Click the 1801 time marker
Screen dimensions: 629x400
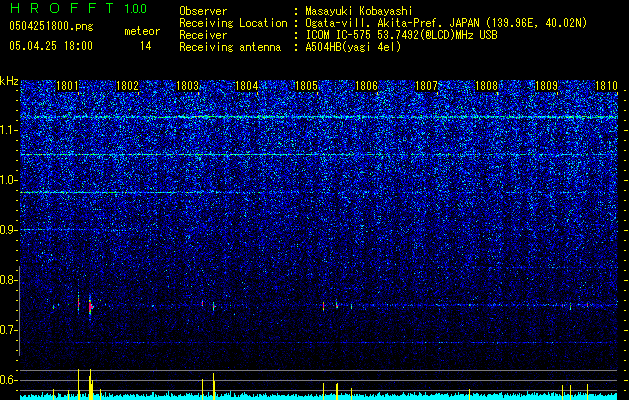click(x=67, y=86)
